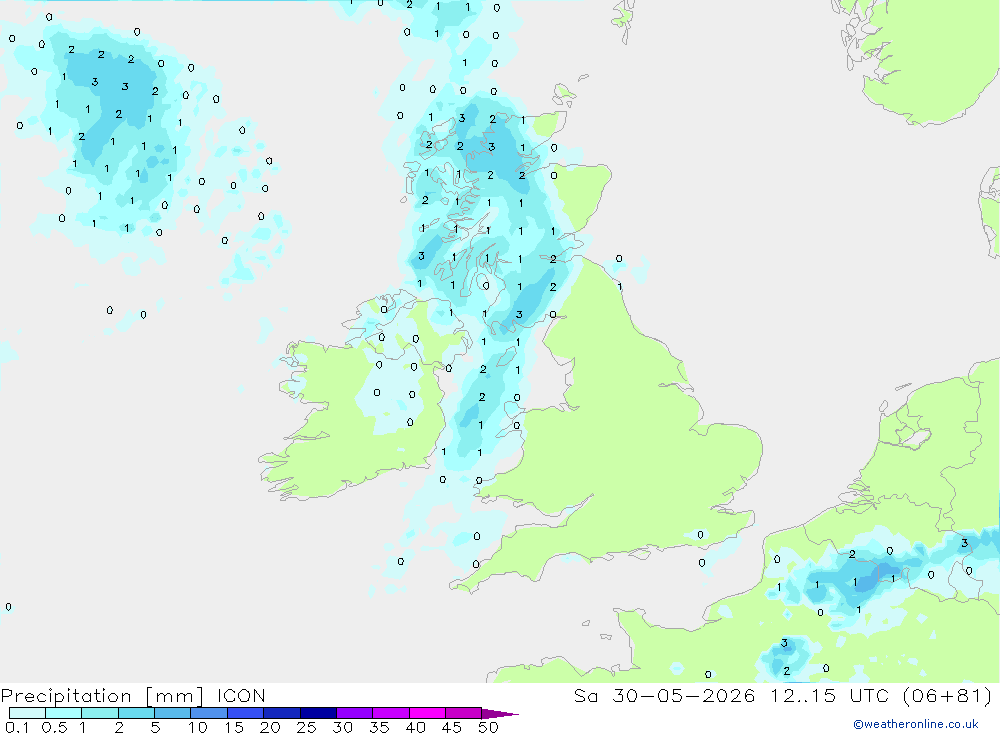Click the legend label "50"
Screen dimensions: 1000x733
pos(489,727)
